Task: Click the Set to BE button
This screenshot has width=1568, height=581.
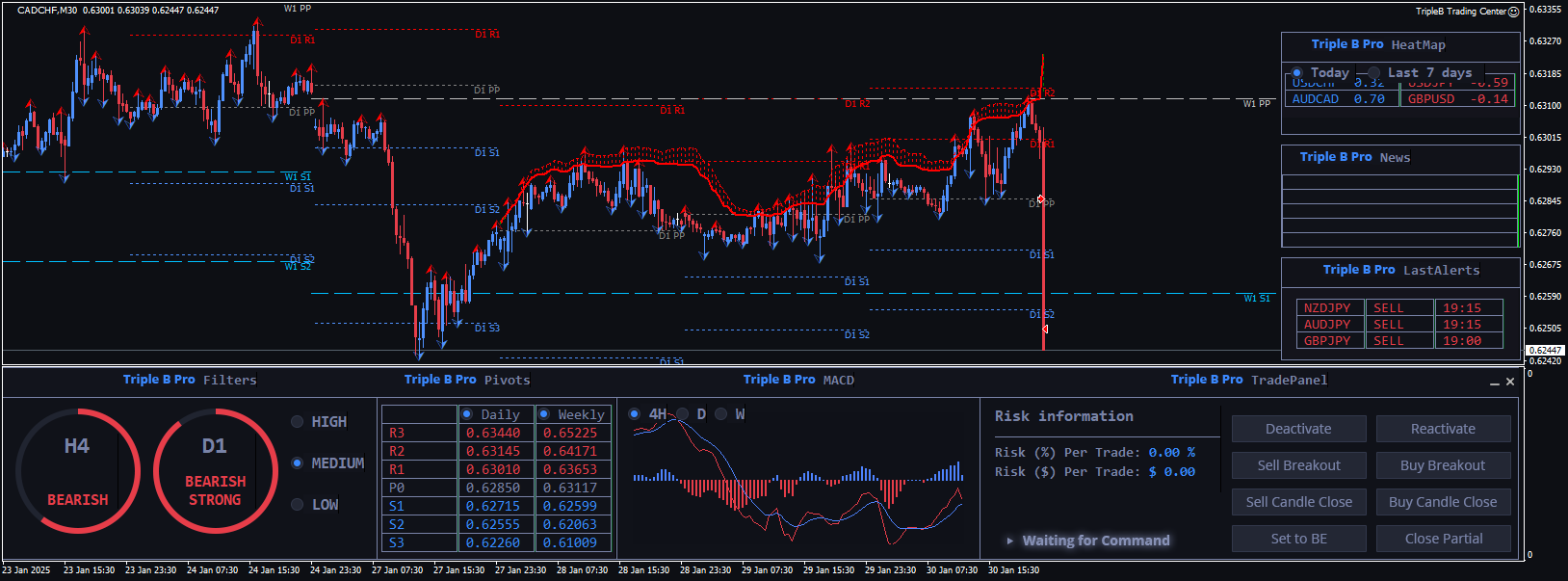Action: (1298, 539)
